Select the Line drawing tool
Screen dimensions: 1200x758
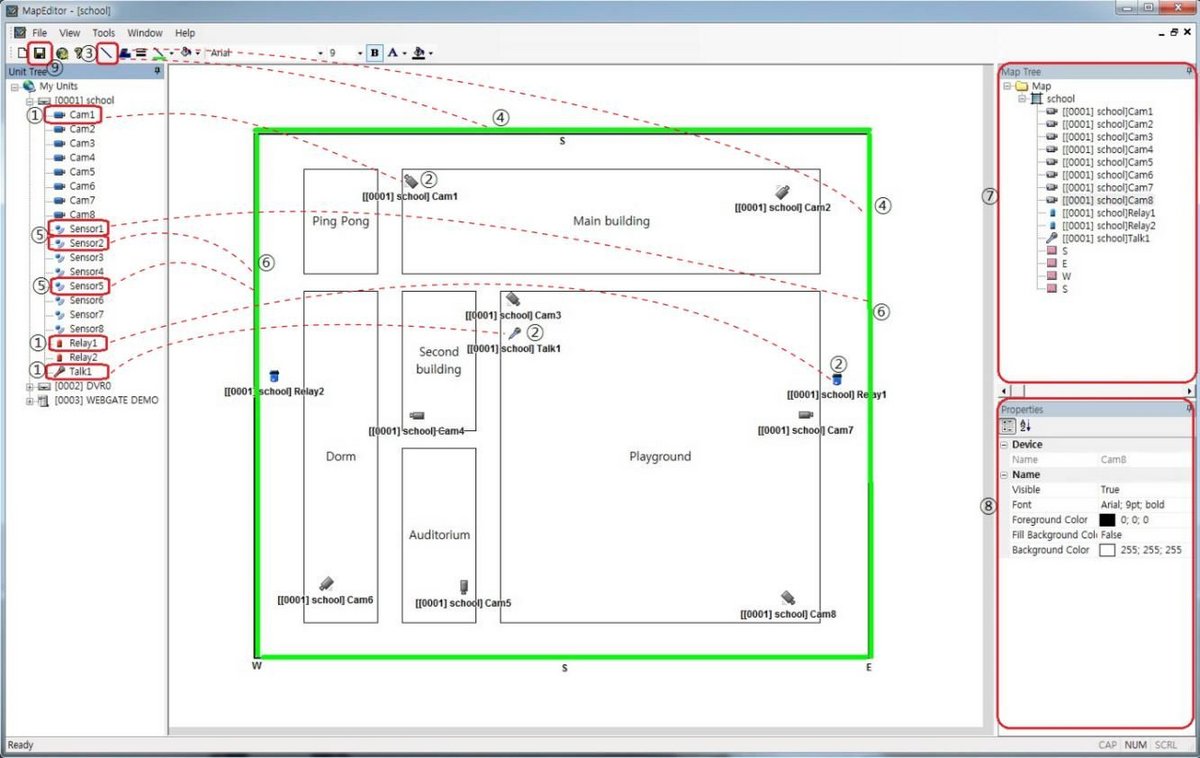click(x=108, y=52)
